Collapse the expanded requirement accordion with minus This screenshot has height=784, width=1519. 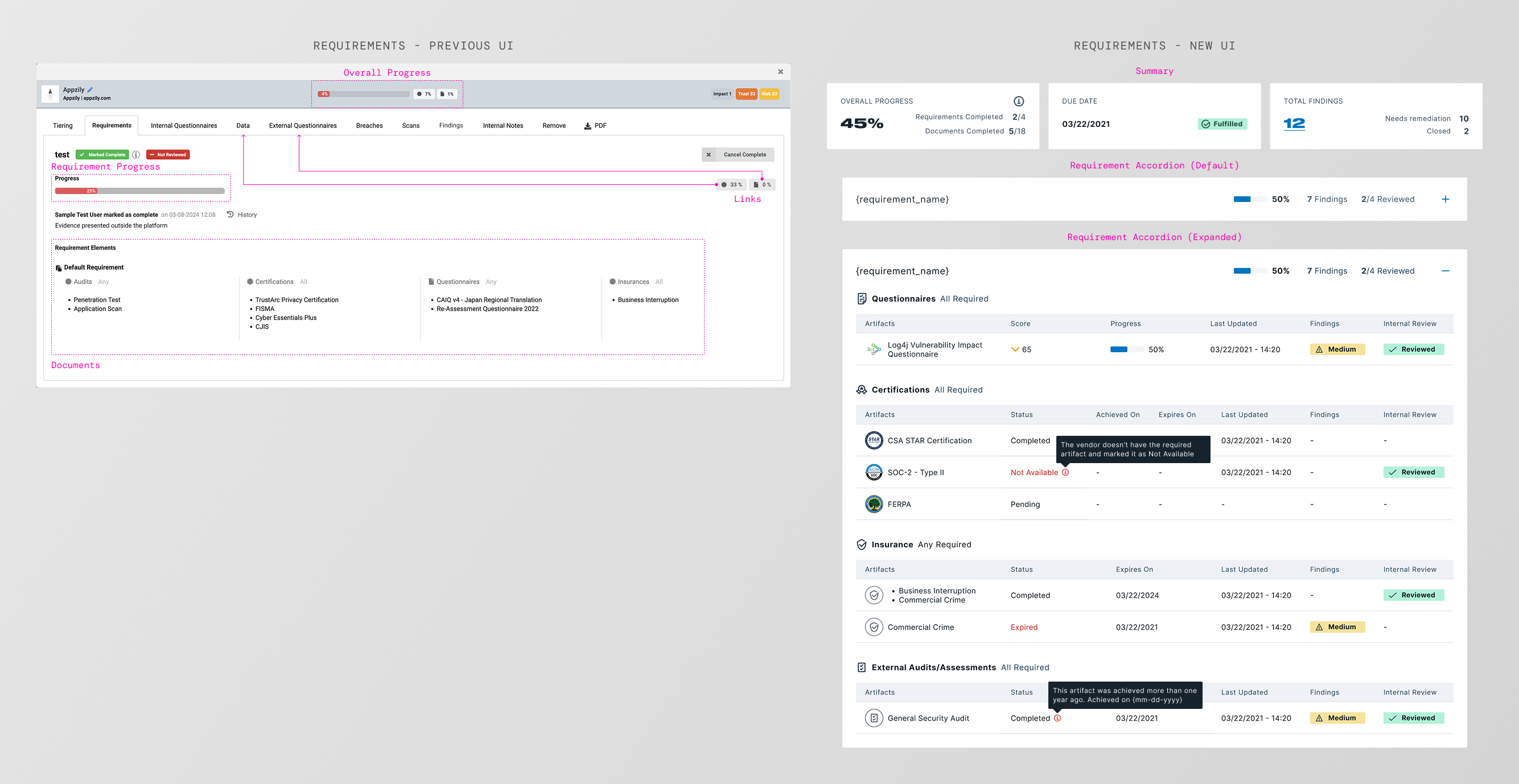pyautogui.click(x=1445, y=271)
